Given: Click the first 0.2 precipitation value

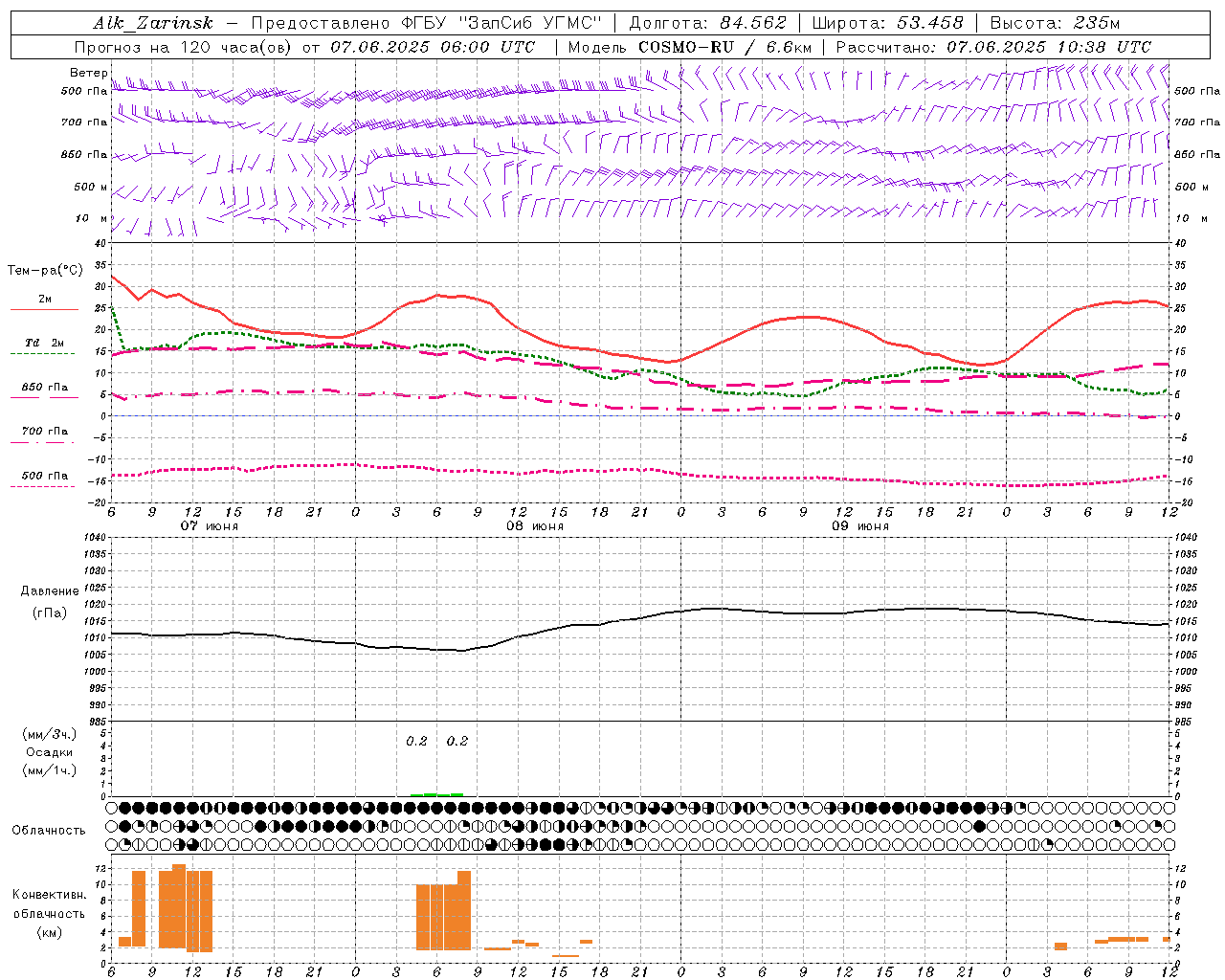Looking at the screenshot, I should [x=416, y=741].
